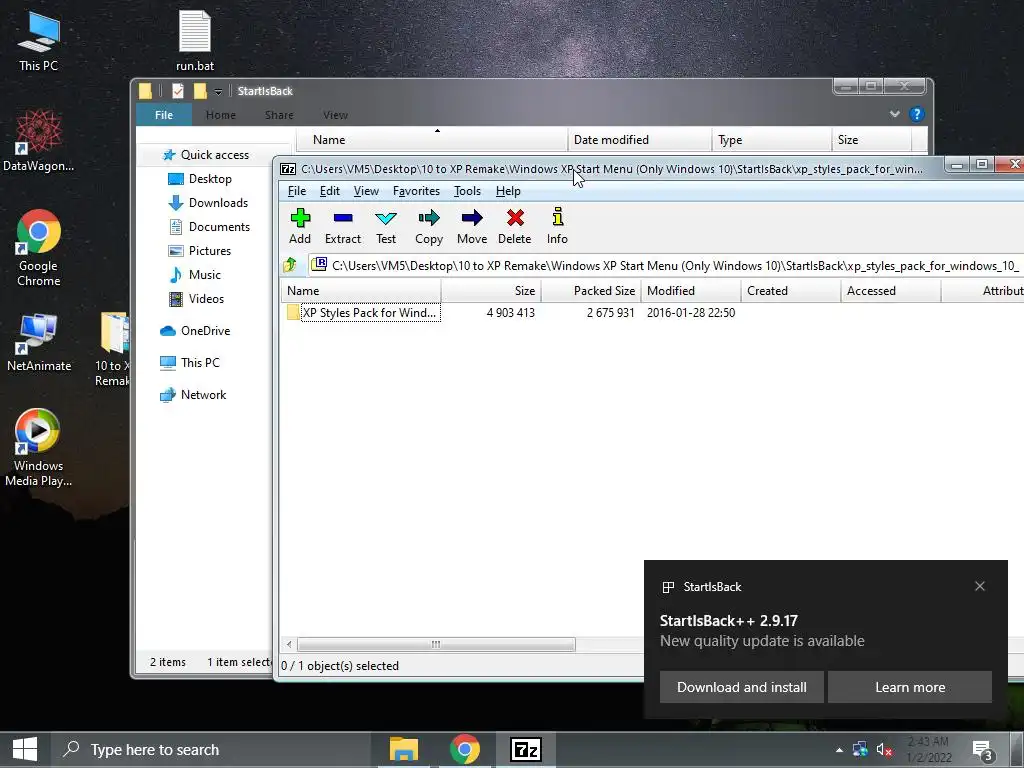Screen dimensions: 1024x768
Task: Click Download and install in notification
Action: click(741, 687)
